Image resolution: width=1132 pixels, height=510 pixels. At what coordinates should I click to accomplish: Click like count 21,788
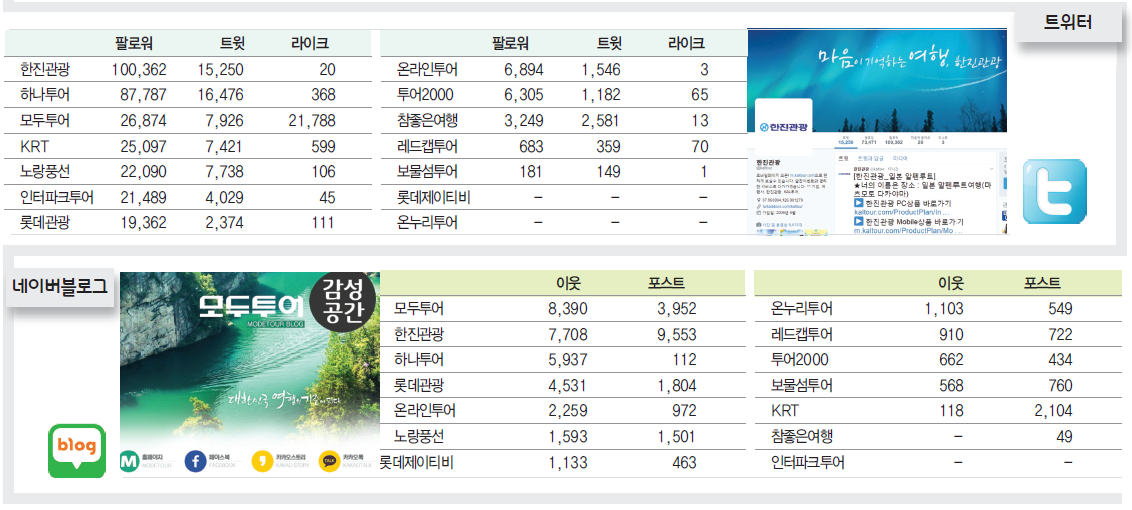pos(312,120)
